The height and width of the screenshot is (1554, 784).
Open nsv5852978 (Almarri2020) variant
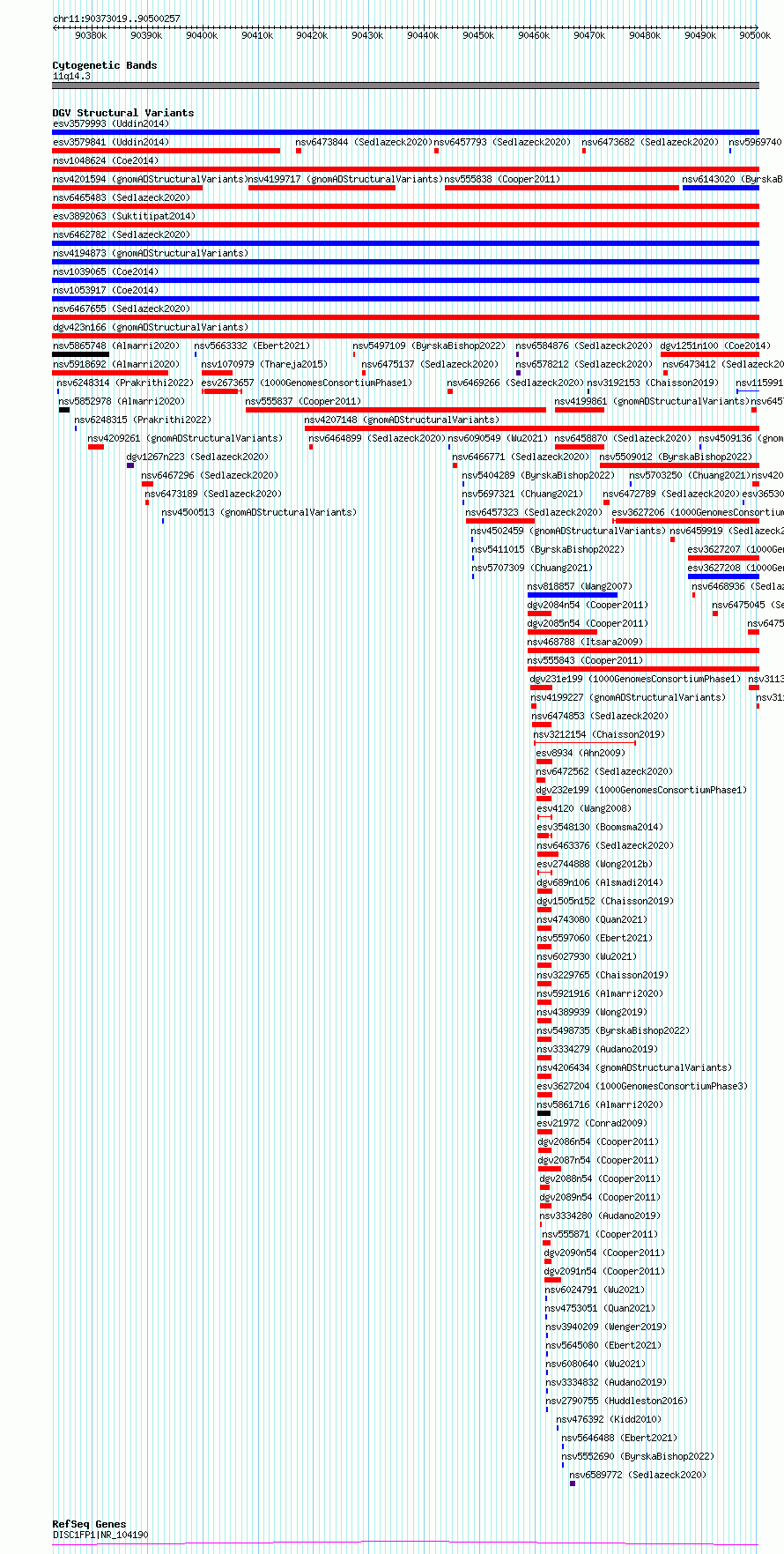coord(122,401)
